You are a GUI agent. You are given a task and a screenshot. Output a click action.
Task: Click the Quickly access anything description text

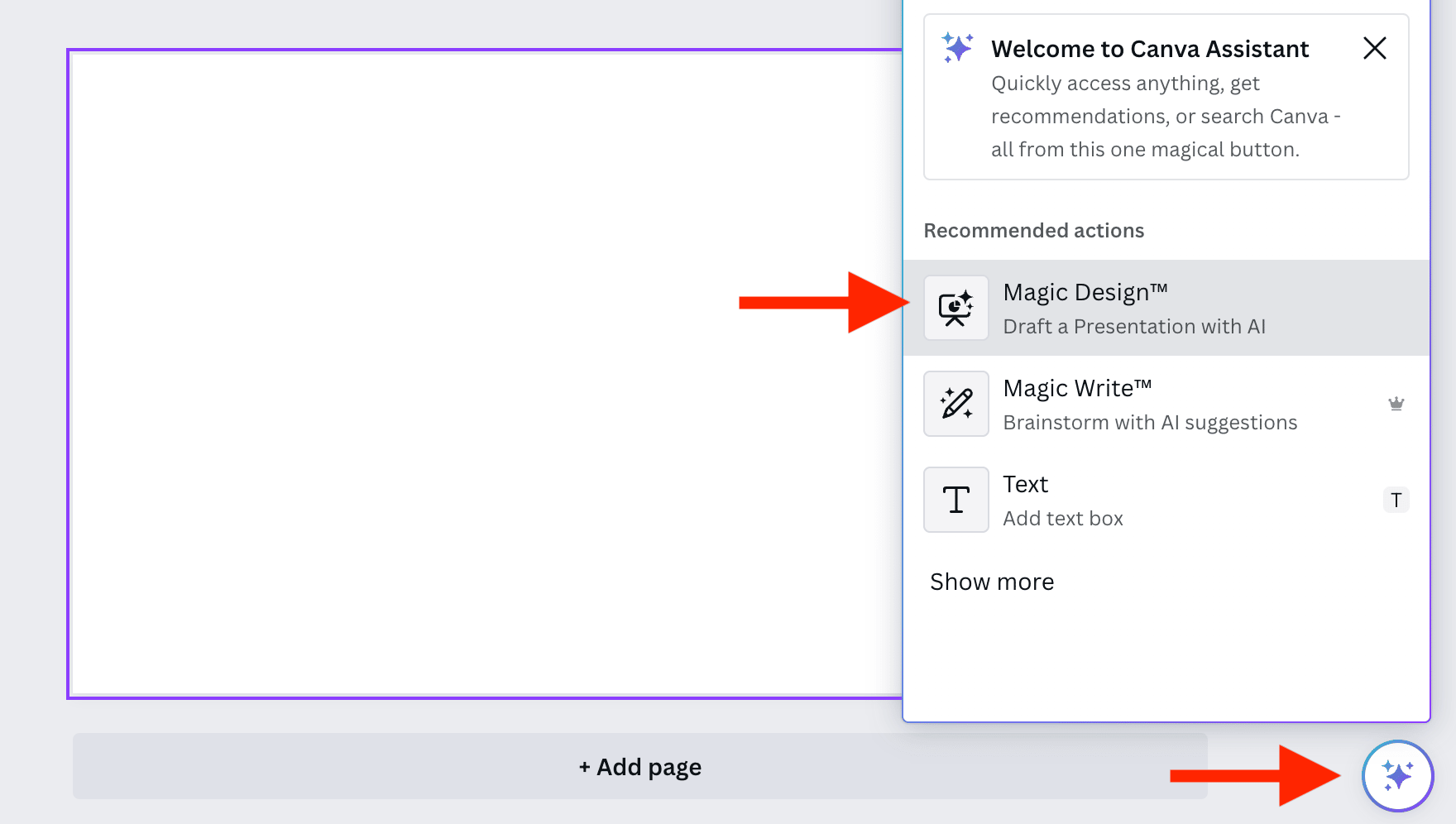tap(1166, 117)
